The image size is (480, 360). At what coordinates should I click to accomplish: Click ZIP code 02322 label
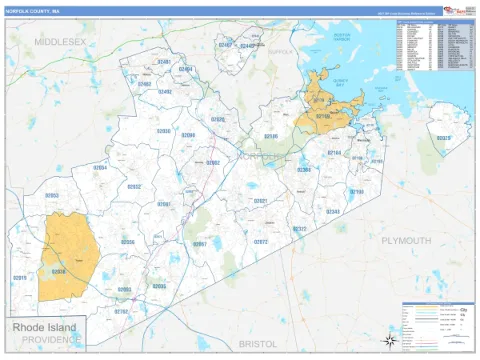299,229
